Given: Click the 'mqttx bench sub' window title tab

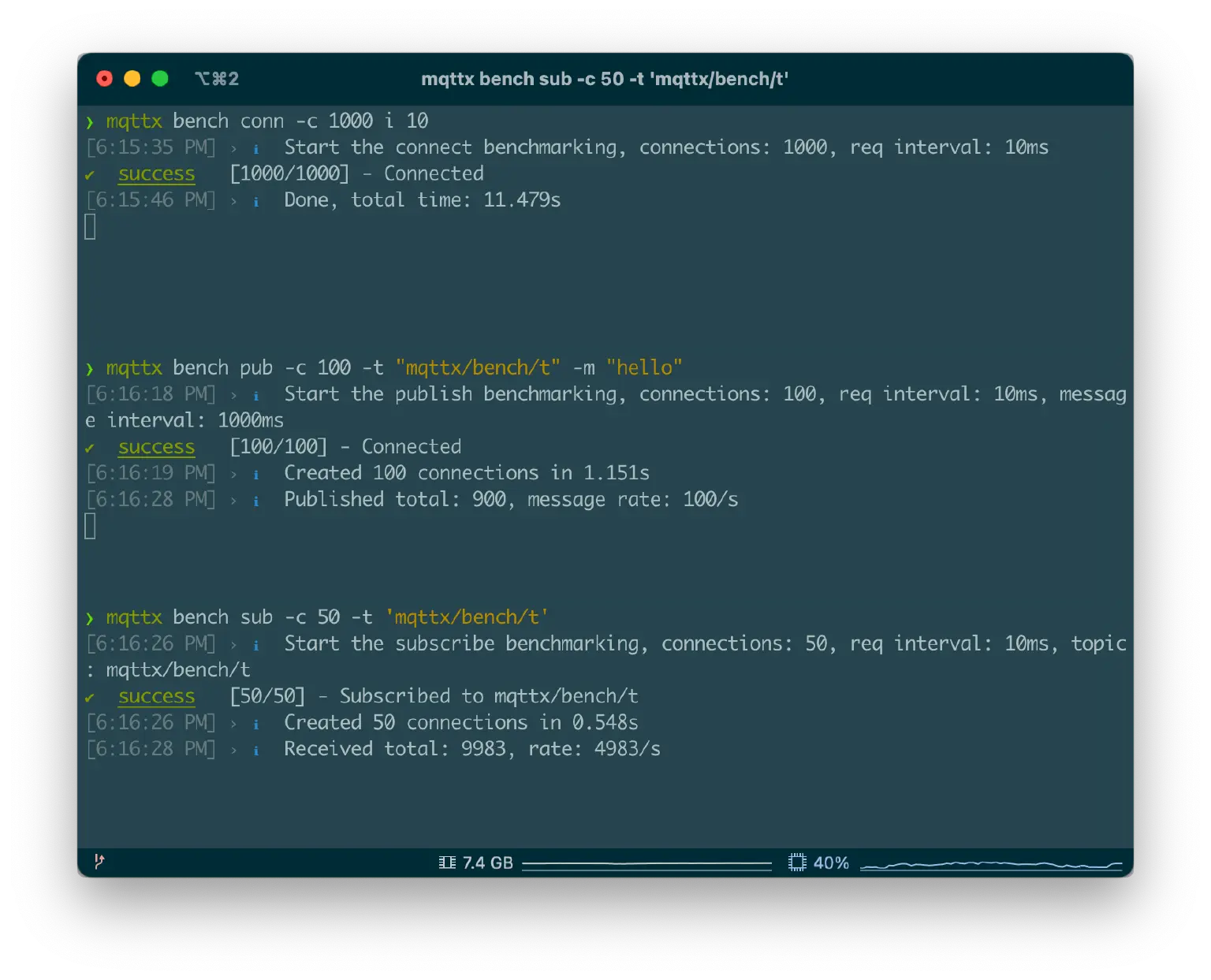Looking at the screenshot, I should point(605,79).
